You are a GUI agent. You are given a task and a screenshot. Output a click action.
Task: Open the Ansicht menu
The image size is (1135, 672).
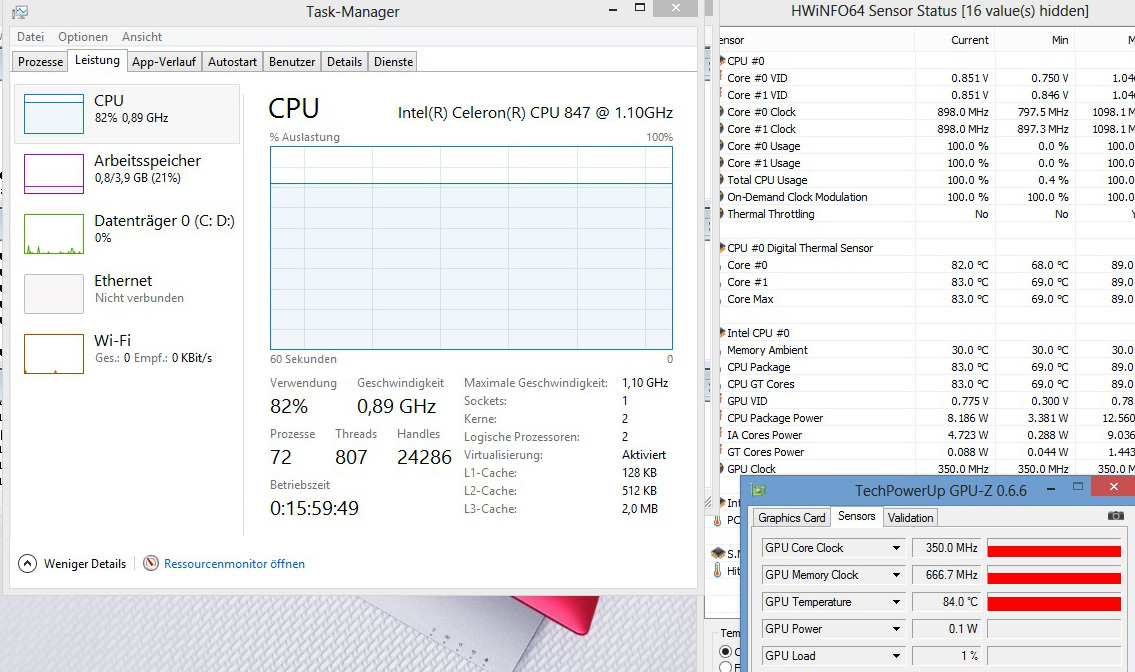142,37
